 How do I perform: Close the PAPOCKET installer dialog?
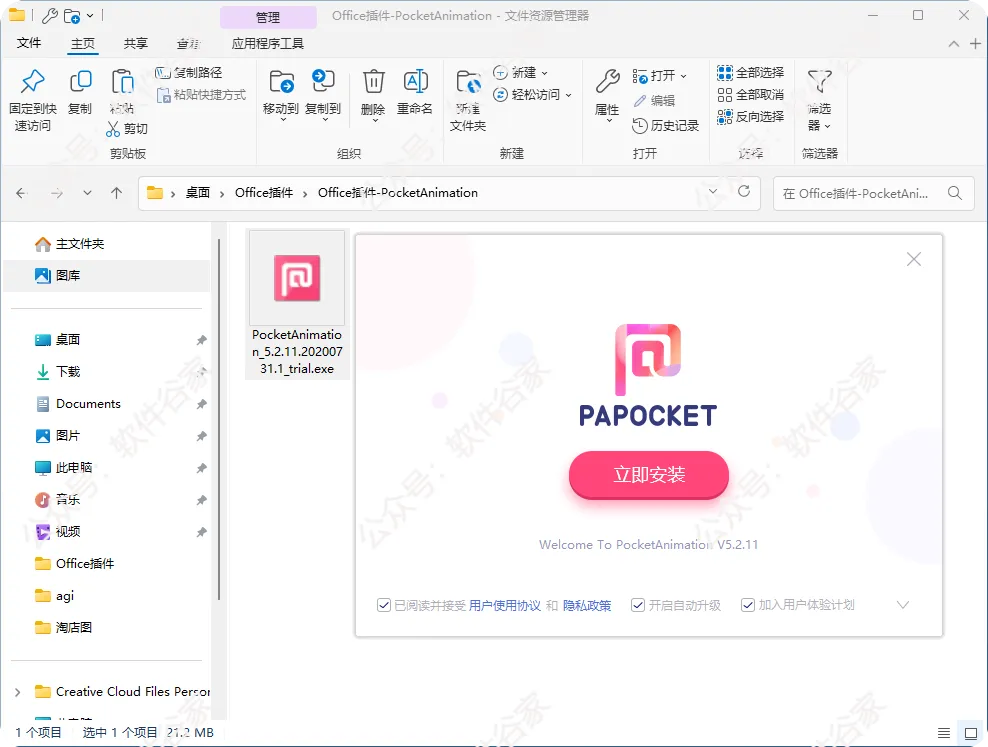[914, 259]
